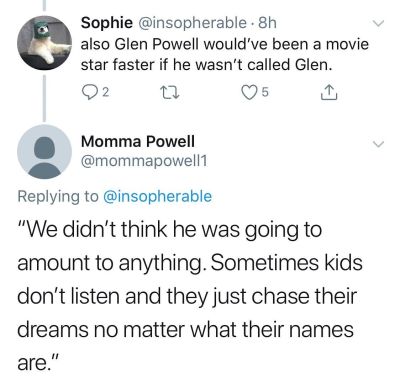Like Sophie's tweet with the heart icon
Viewport: 400px width, 384px height.
248,93
